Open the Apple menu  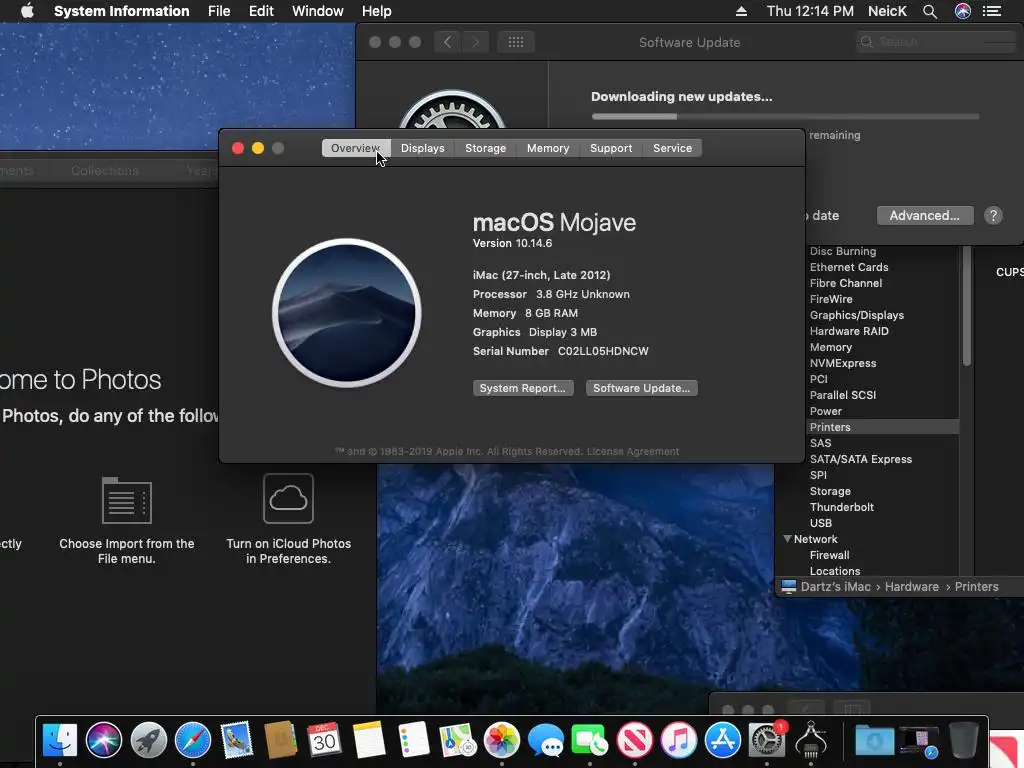27,11
